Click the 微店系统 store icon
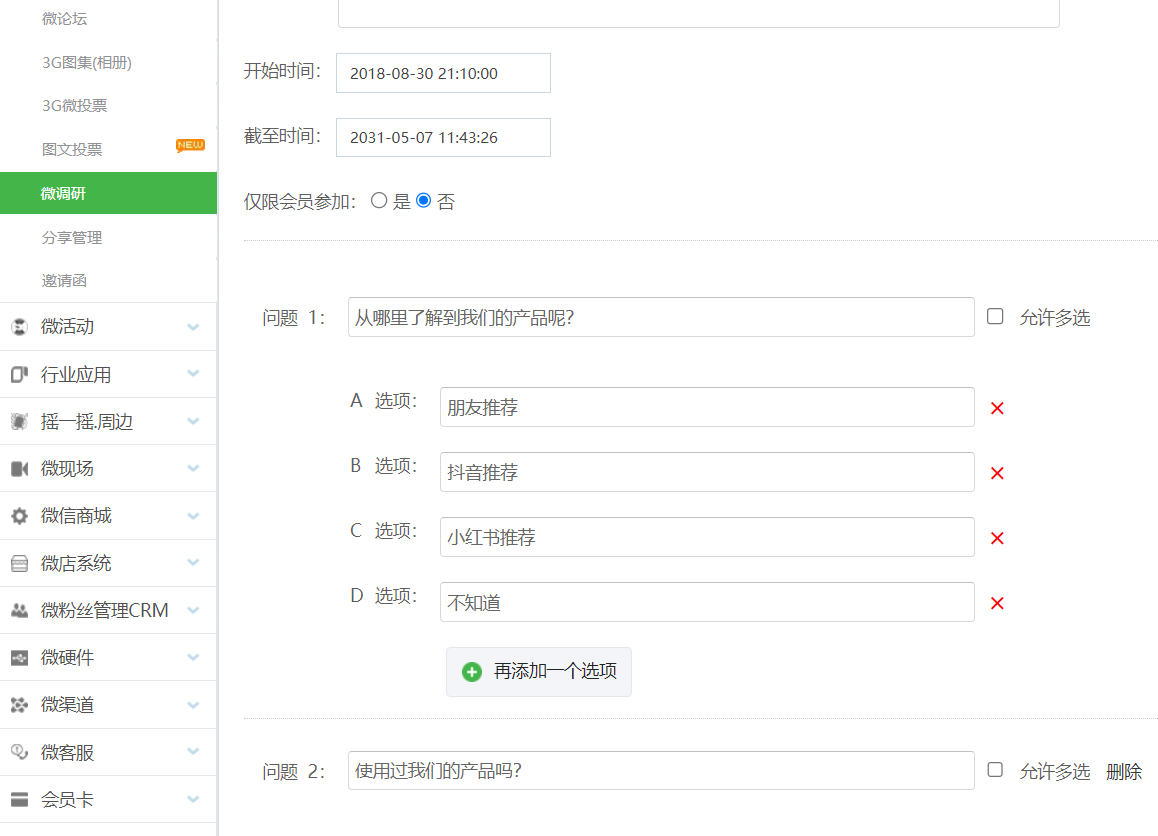 click(x=20, y=563)
